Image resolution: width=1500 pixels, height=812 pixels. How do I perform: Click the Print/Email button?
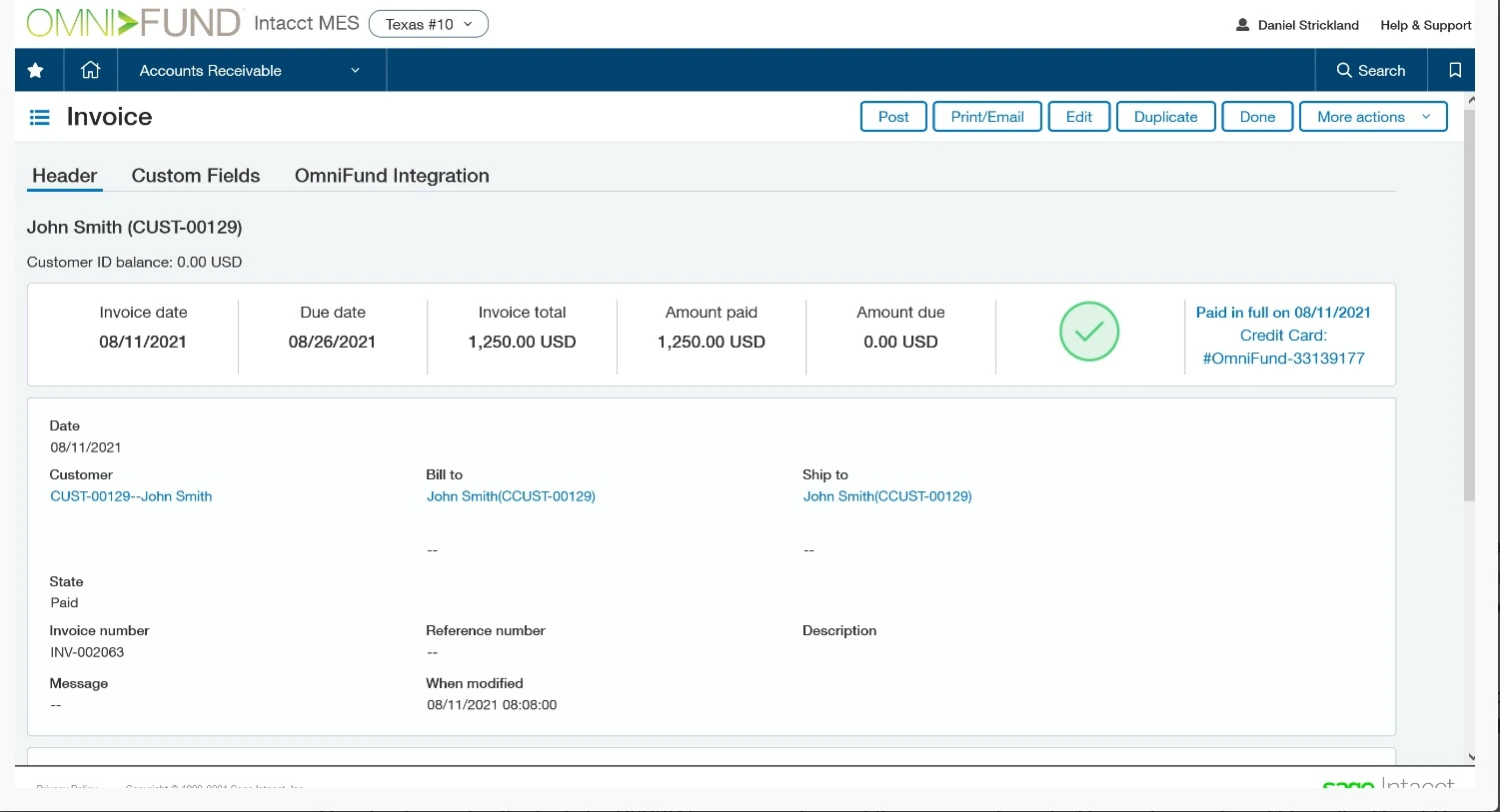coord(987,117)
